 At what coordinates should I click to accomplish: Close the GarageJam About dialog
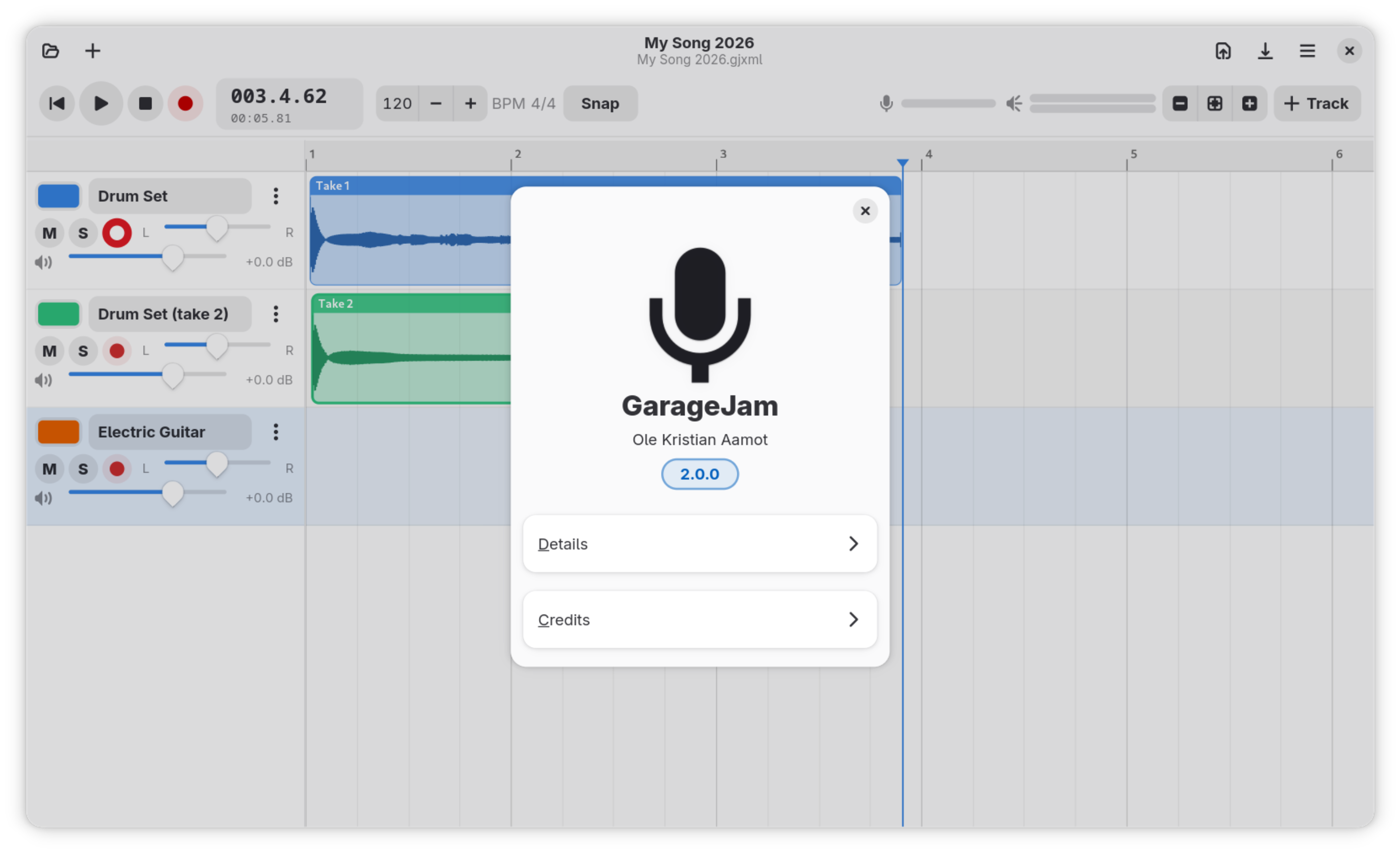point(865,211)
